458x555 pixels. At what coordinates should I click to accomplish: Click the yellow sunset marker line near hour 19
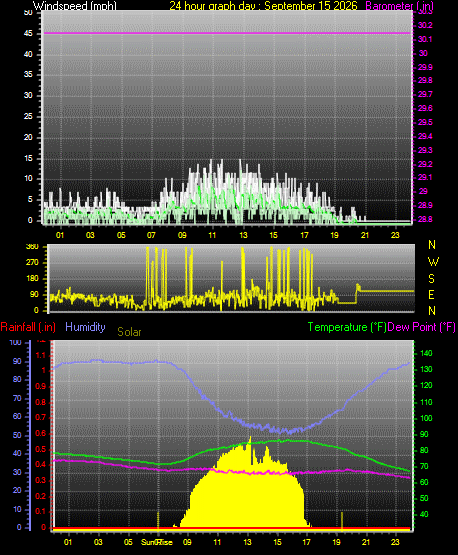(342, 521)
